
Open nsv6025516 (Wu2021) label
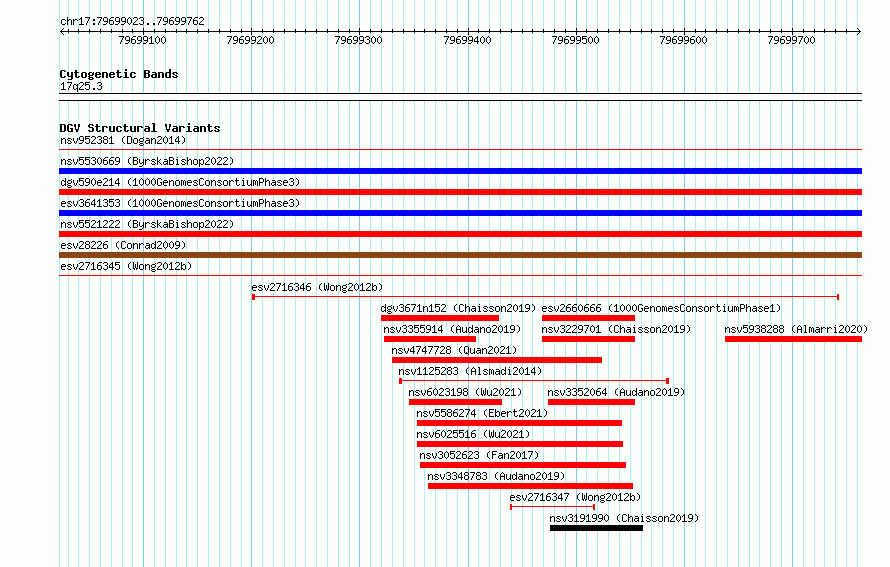coord(473,434)
